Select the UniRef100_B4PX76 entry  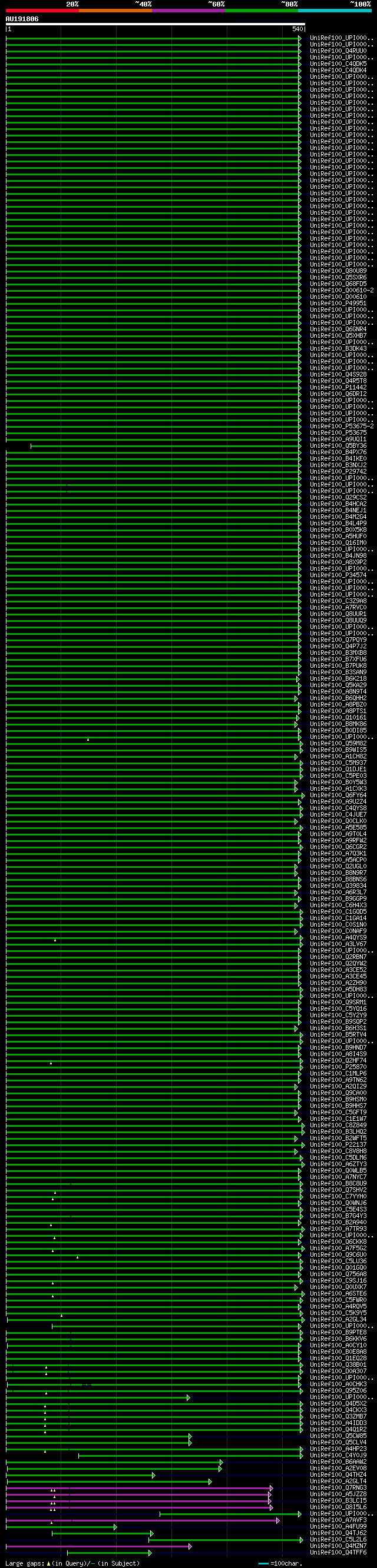click(338, 452)
